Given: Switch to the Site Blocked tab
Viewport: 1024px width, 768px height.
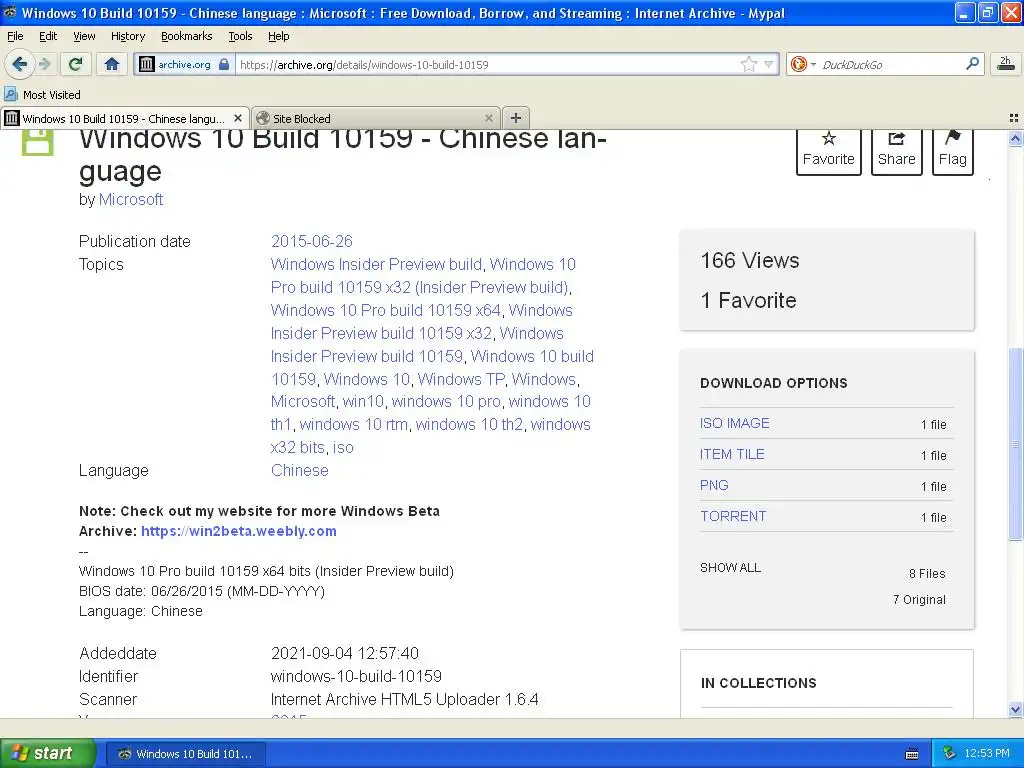Looking at the screenshot, I should (x=376, y=118).
